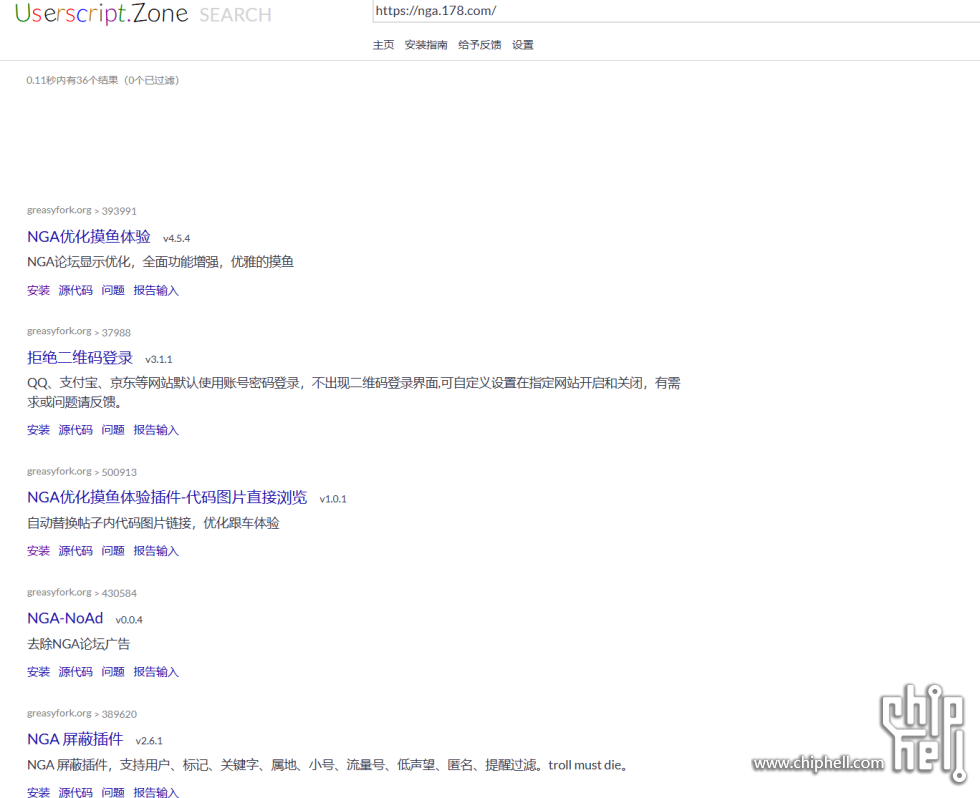
Task: Click 报告输入 under 拒绝二维码登录
Action: click(156, 430)
